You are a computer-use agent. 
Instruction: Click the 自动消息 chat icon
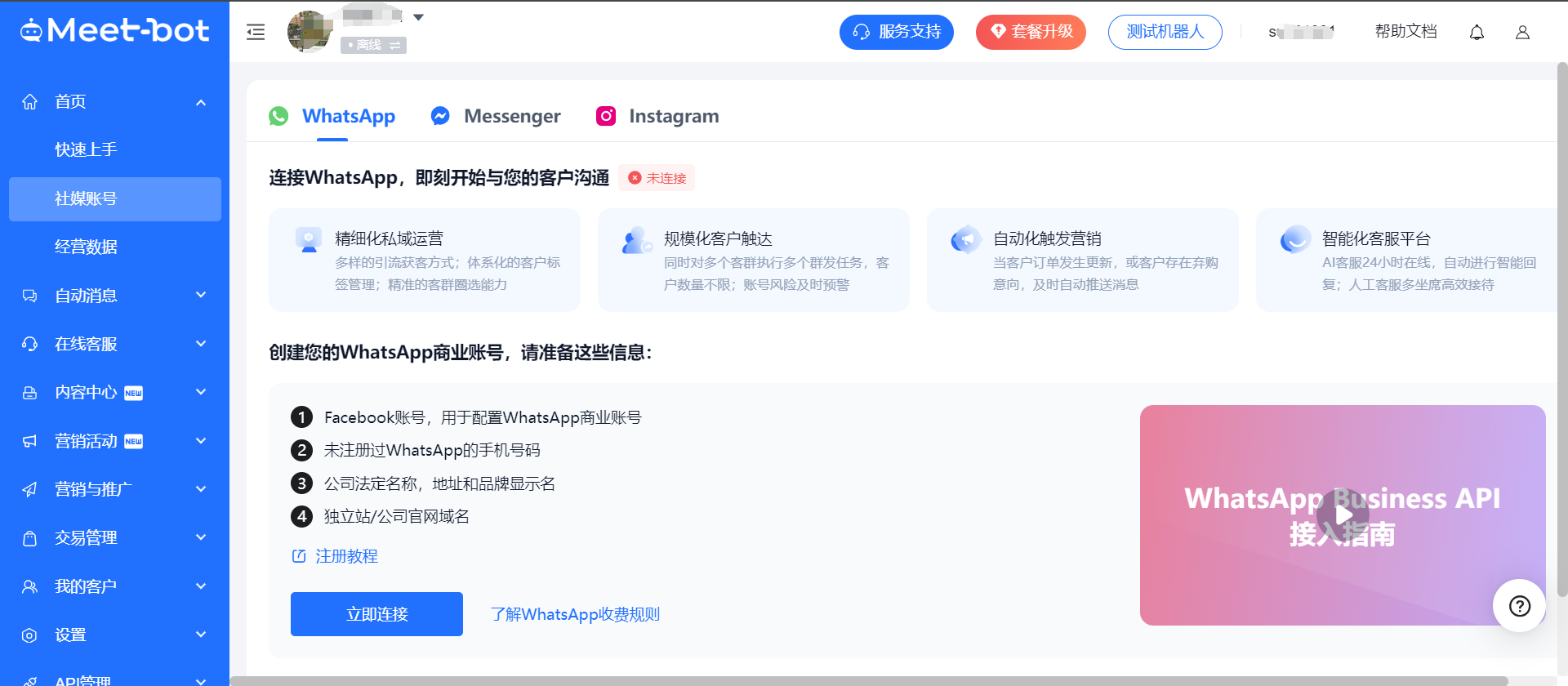(29, 296)
